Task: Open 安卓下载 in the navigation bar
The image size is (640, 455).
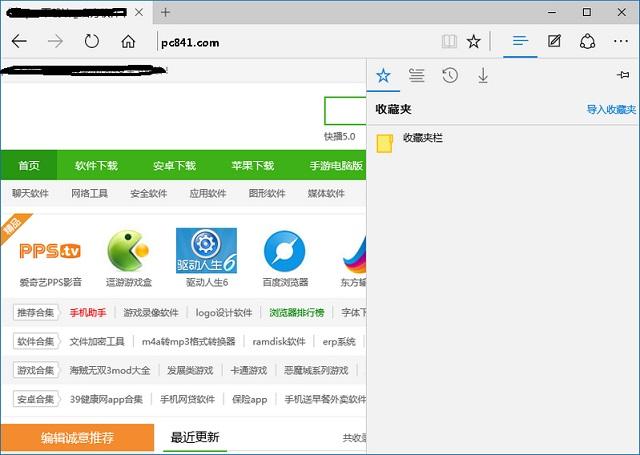Action: [x=174, y=165]
